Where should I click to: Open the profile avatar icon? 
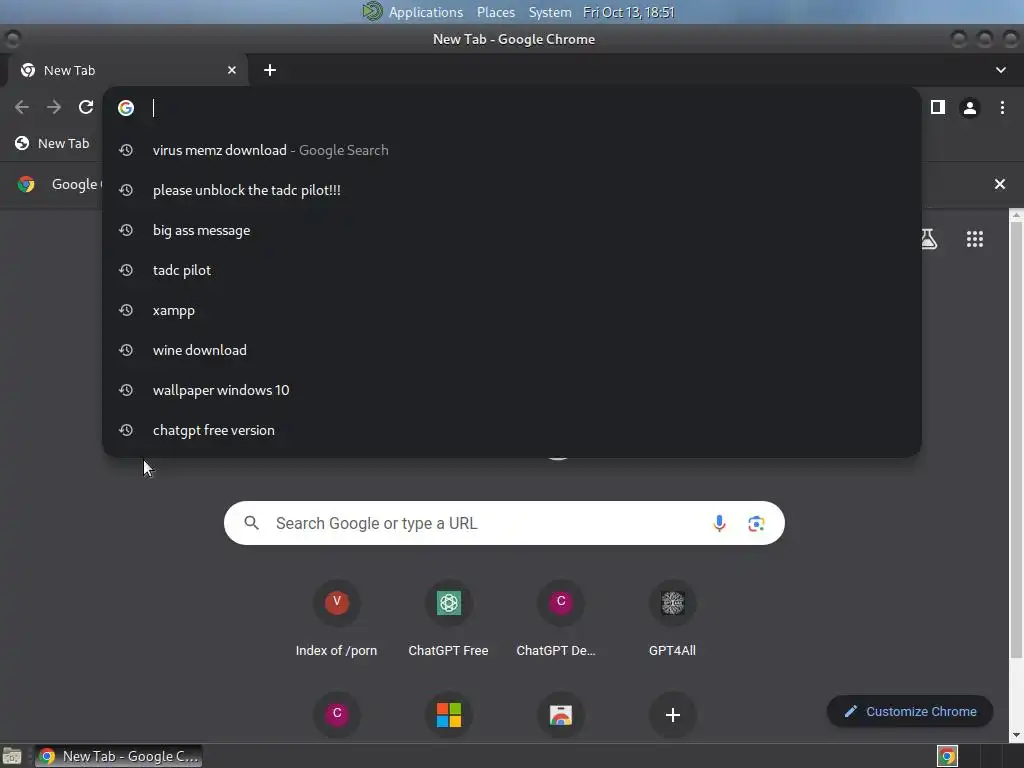click(x=970, y=108)
